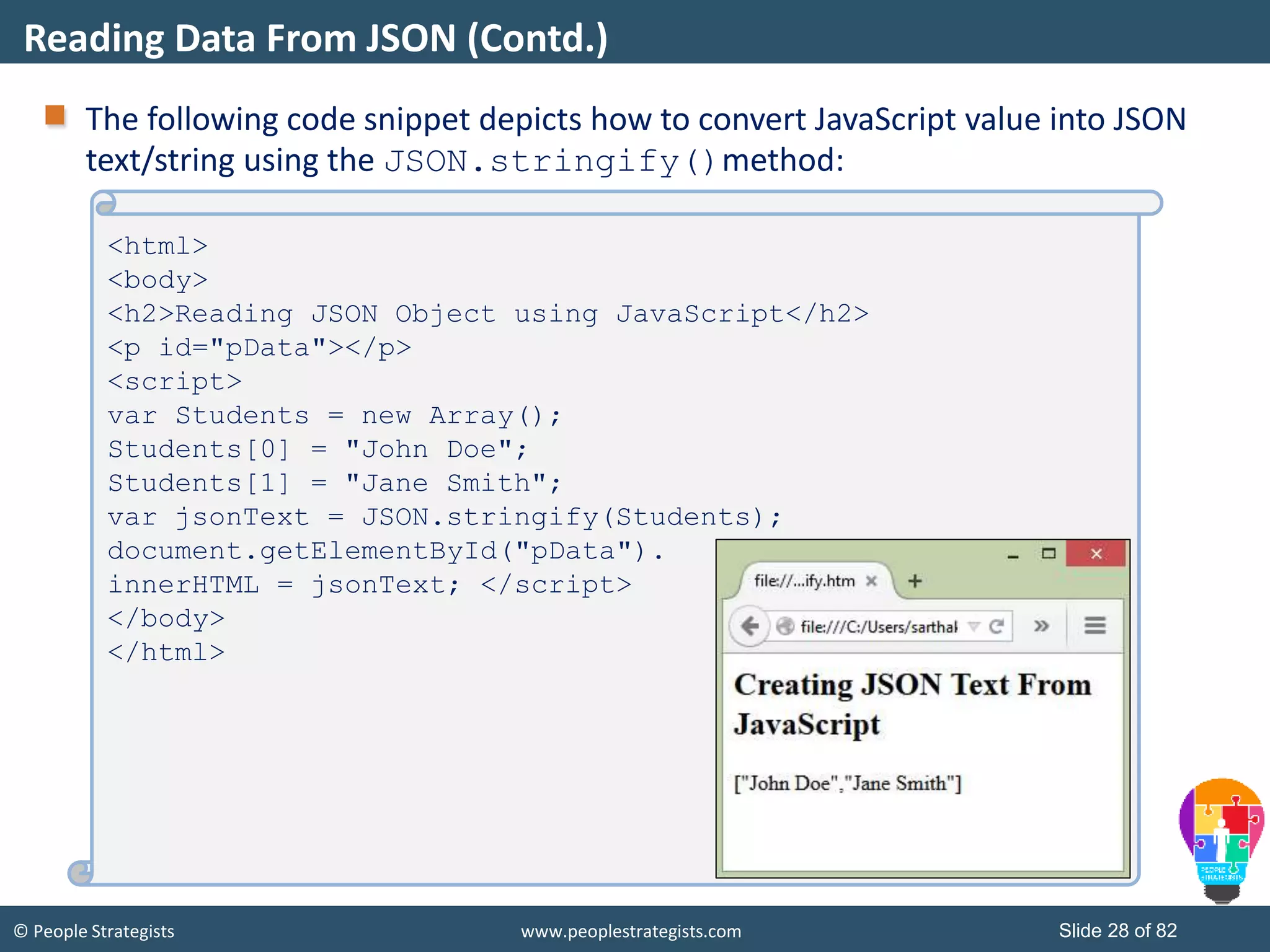Click the 'Students[1] = "Jane Smith";' code line
The width and height of the screenshot is (1270, 952).
(x=334, y=483)
